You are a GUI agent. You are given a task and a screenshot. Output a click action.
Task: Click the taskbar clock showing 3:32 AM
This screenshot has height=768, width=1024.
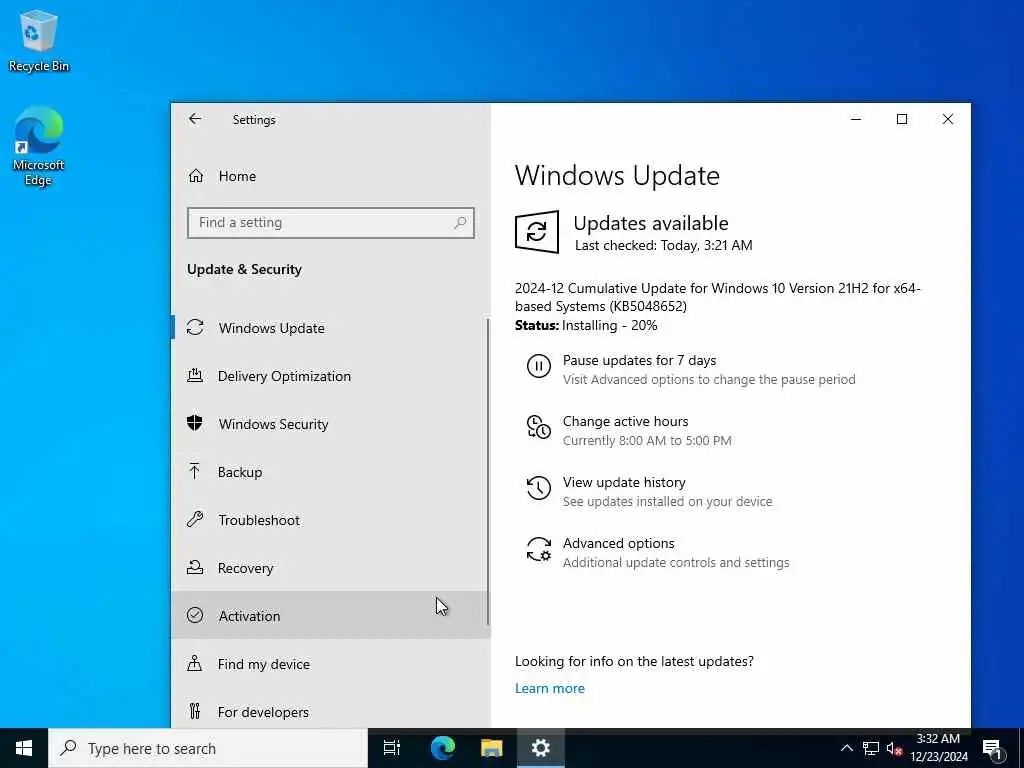[x=938, y=748]
